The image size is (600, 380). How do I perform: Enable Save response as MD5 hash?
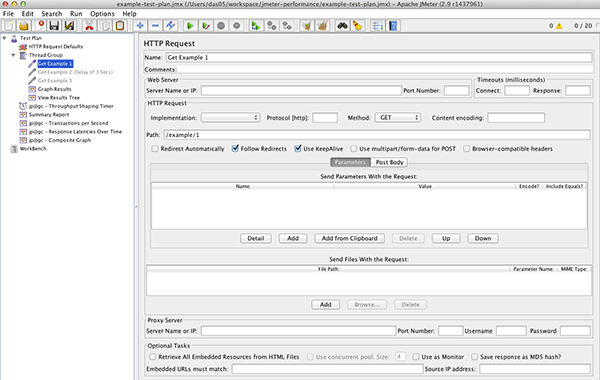pyautogui.click(x=474, y=357)
